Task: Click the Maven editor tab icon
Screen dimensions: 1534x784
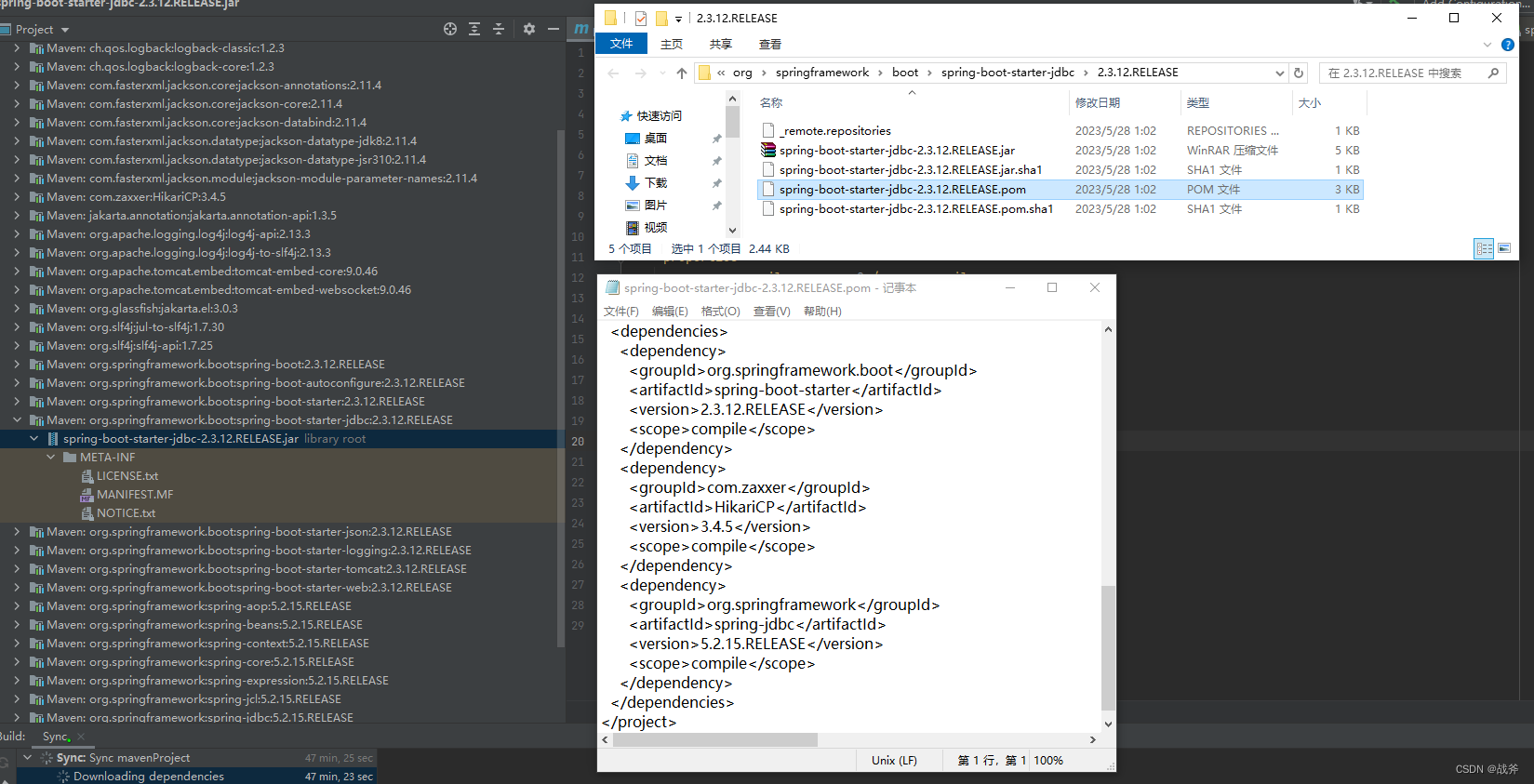Action: click(580, 29)
